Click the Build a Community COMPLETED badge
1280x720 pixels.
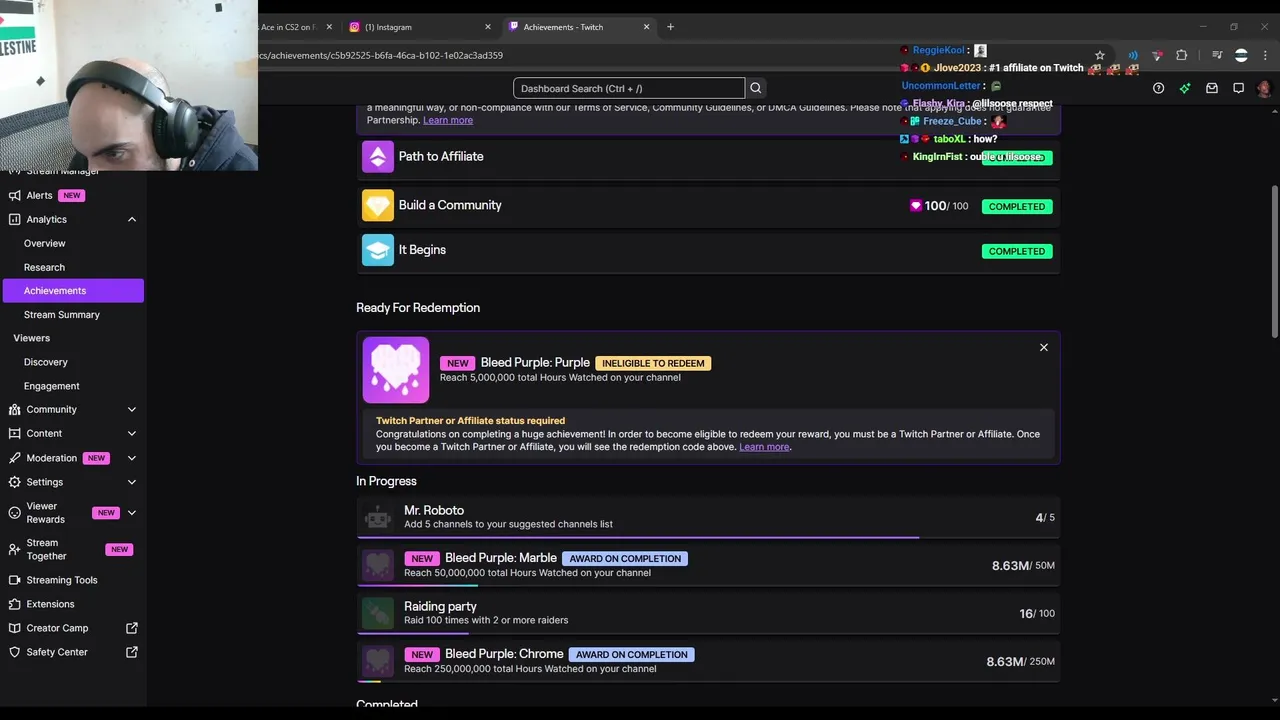(x=1017, y=206)
